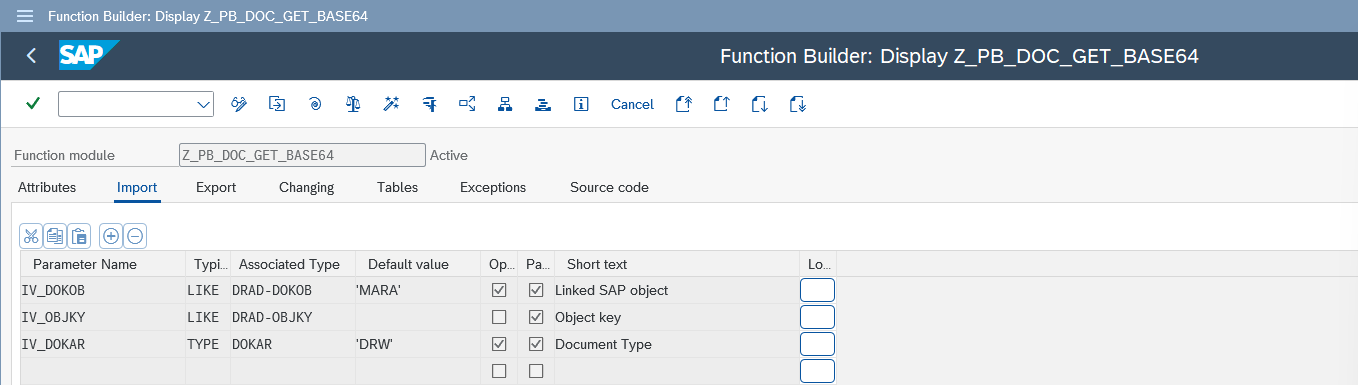Click the SAP logo
The image size is (1358, 385).
tap(89, 56)
